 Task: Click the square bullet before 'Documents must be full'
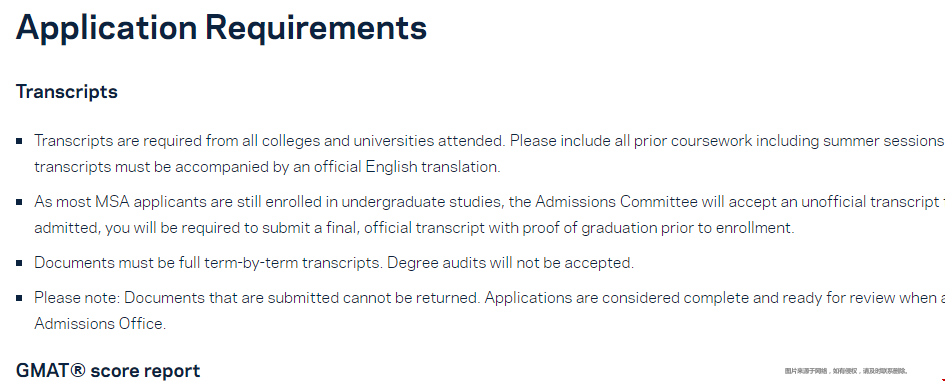(19, 263)
